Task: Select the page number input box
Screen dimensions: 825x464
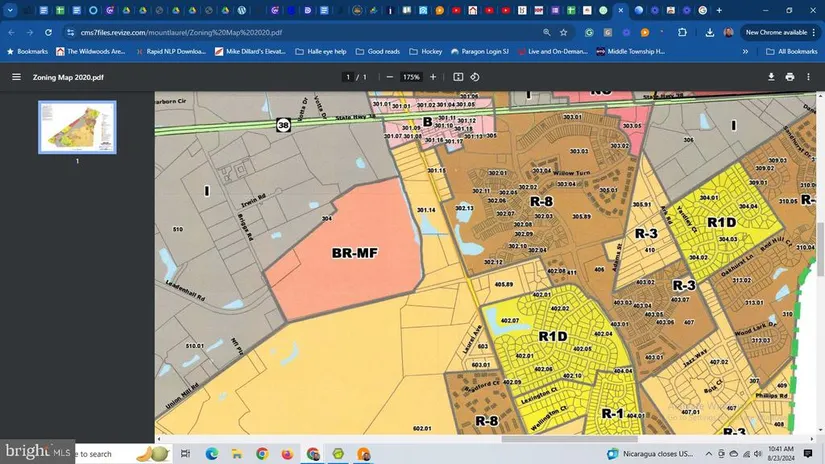Action: [x=348, y=77]
